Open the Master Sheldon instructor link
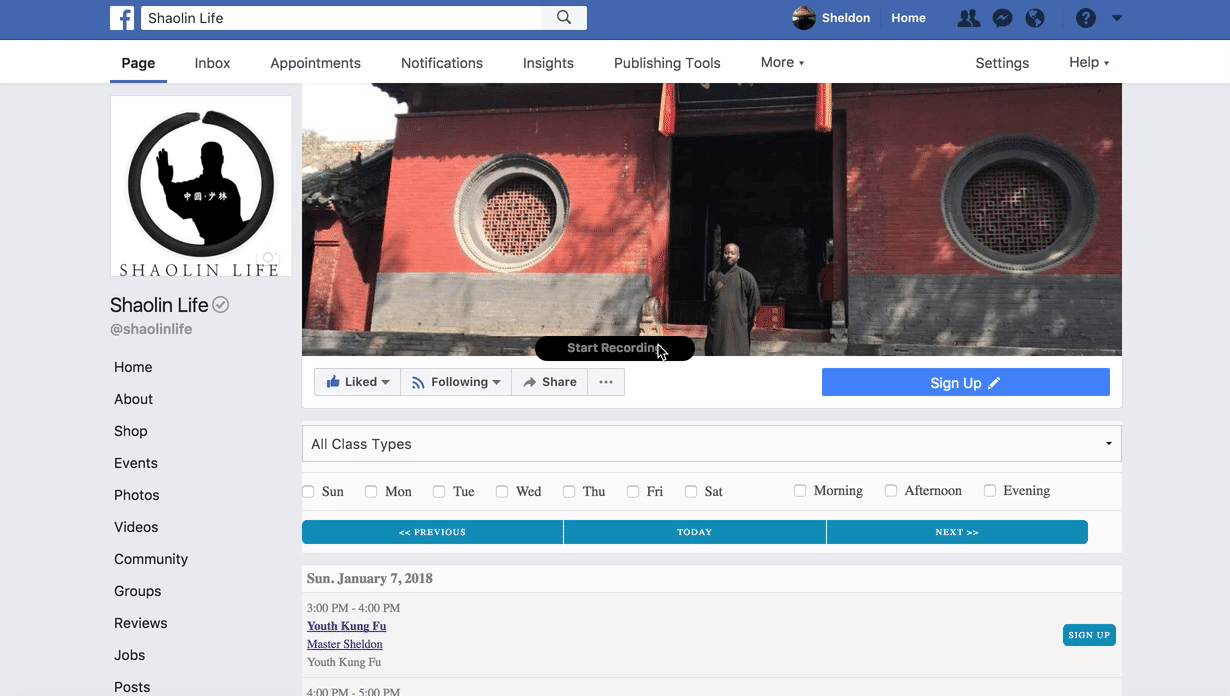 click(345, 644)
